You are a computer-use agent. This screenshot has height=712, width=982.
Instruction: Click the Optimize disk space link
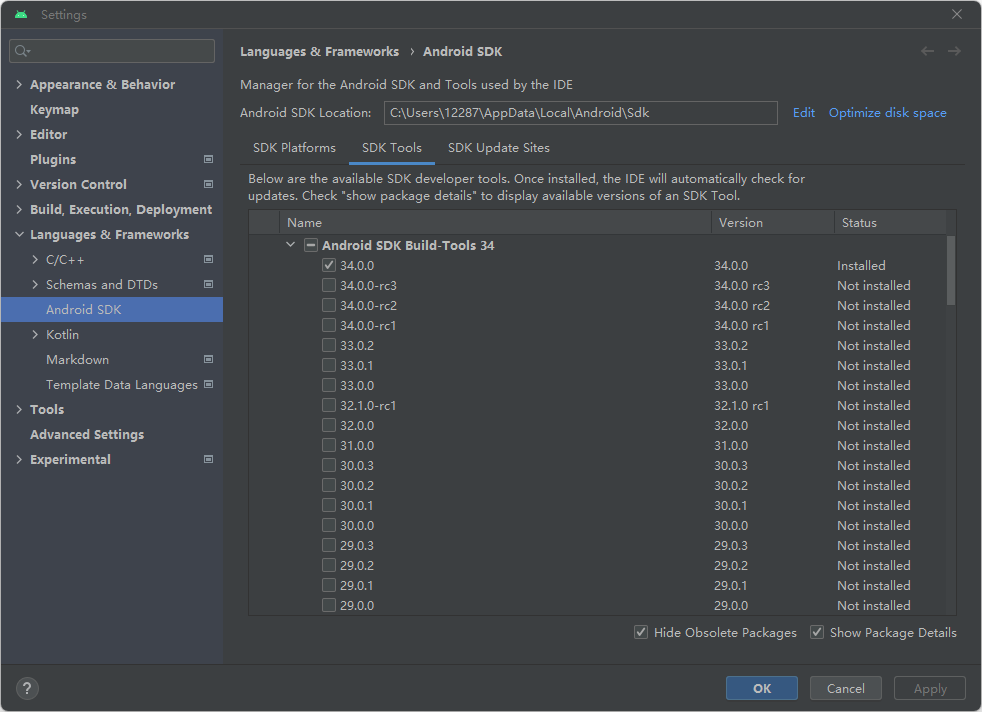pos(887,113)
